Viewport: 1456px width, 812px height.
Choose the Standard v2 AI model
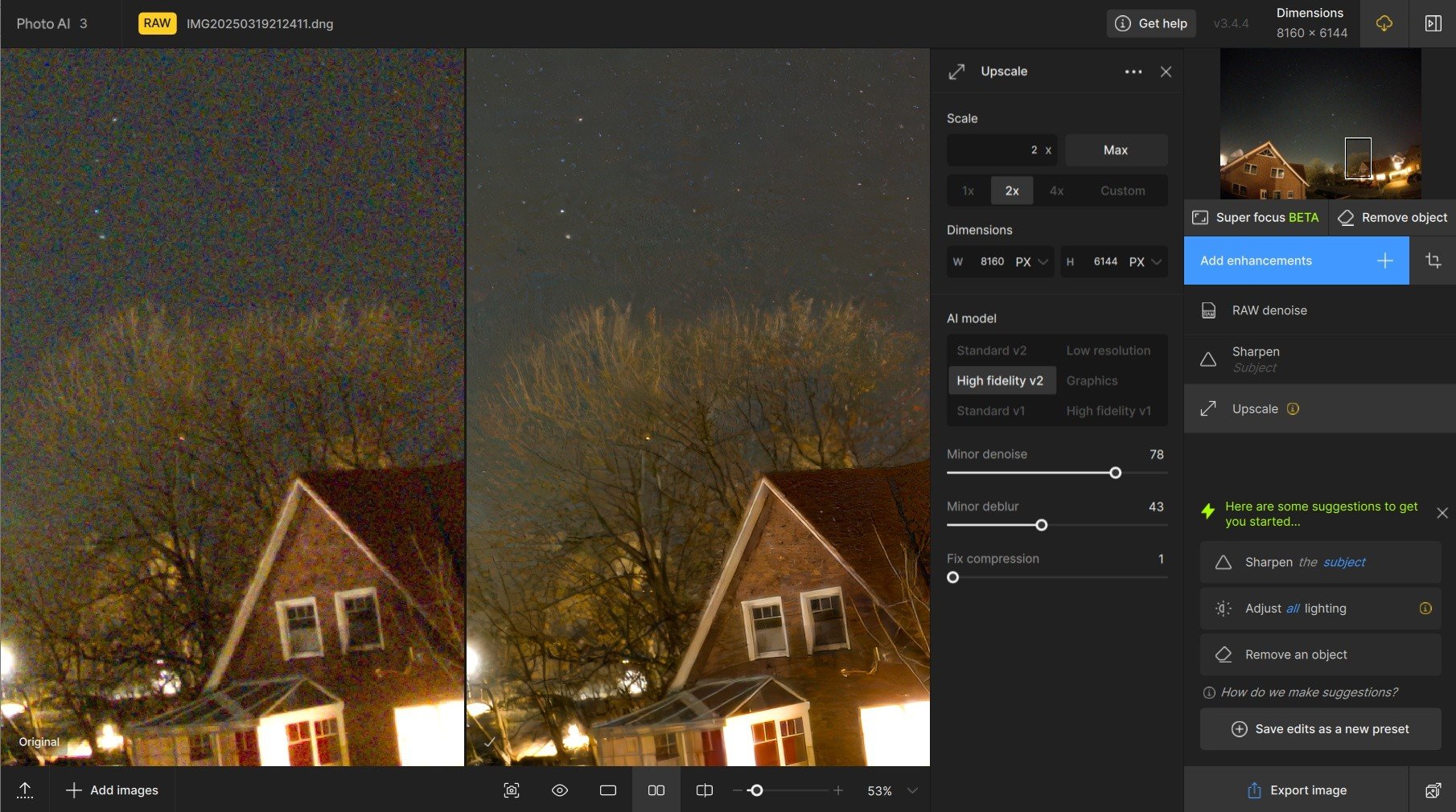tap(991, 351)
